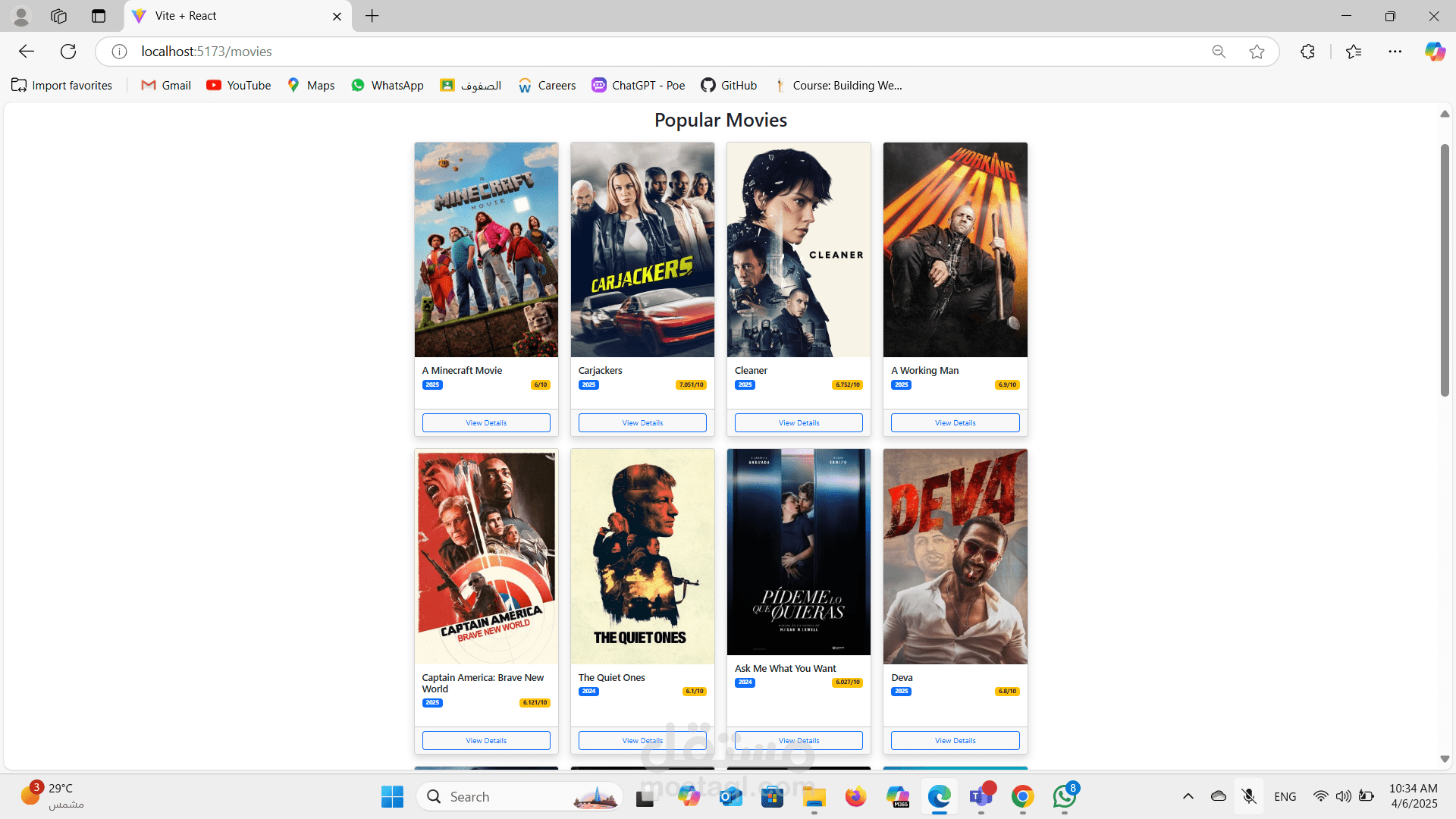Image resolution: width=1456 pixels, height=819 pixels.
Task: Open Google Chrome from the taskbar
Action: (1022, 797)
